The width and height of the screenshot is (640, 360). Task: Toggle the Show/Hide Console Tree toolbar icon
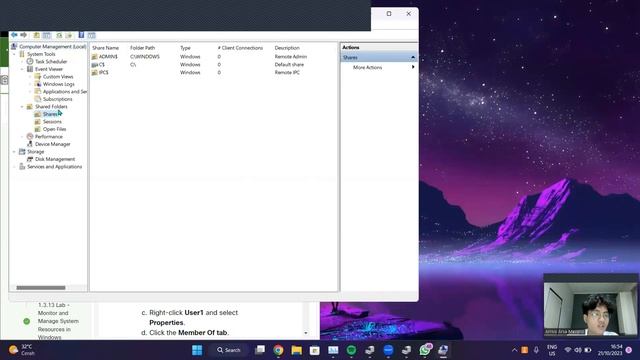[x=47, y=35]
